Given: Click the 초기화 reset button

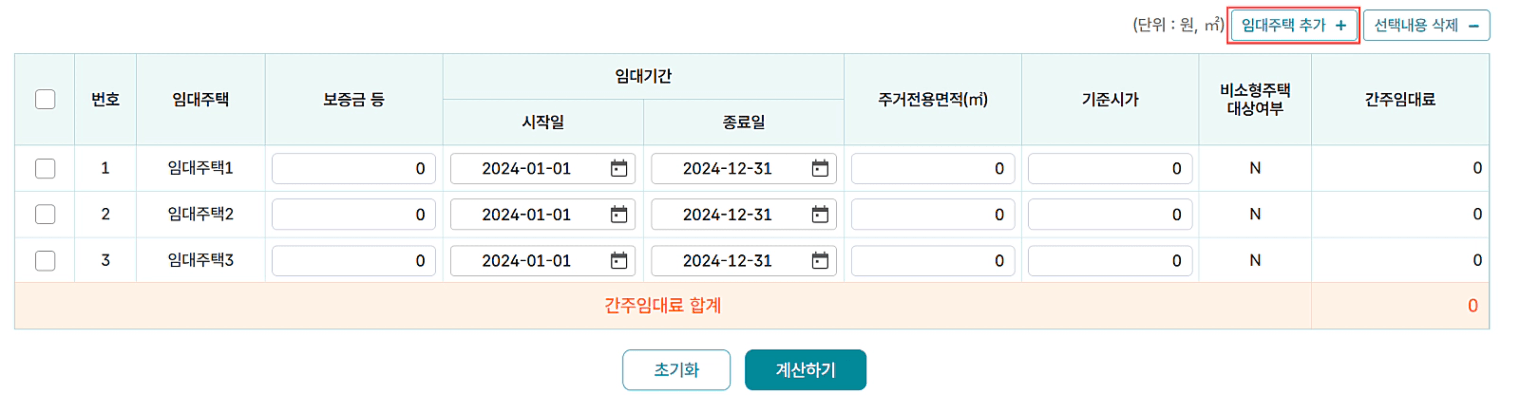Looking at the screenshot, I should coord(676,370).
